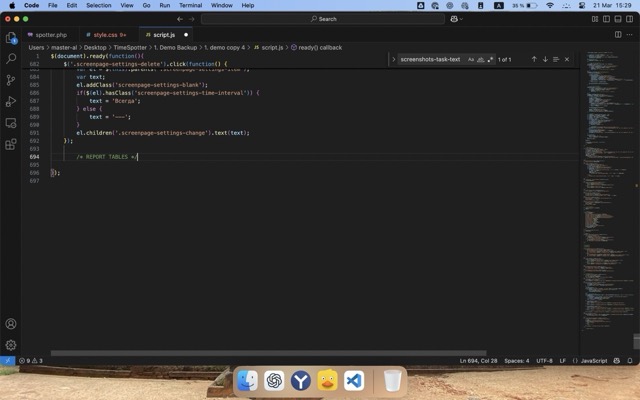
Task: Click Spaces: 4 indentation setting
Action: pyautogui.click(x=516, y=360)
